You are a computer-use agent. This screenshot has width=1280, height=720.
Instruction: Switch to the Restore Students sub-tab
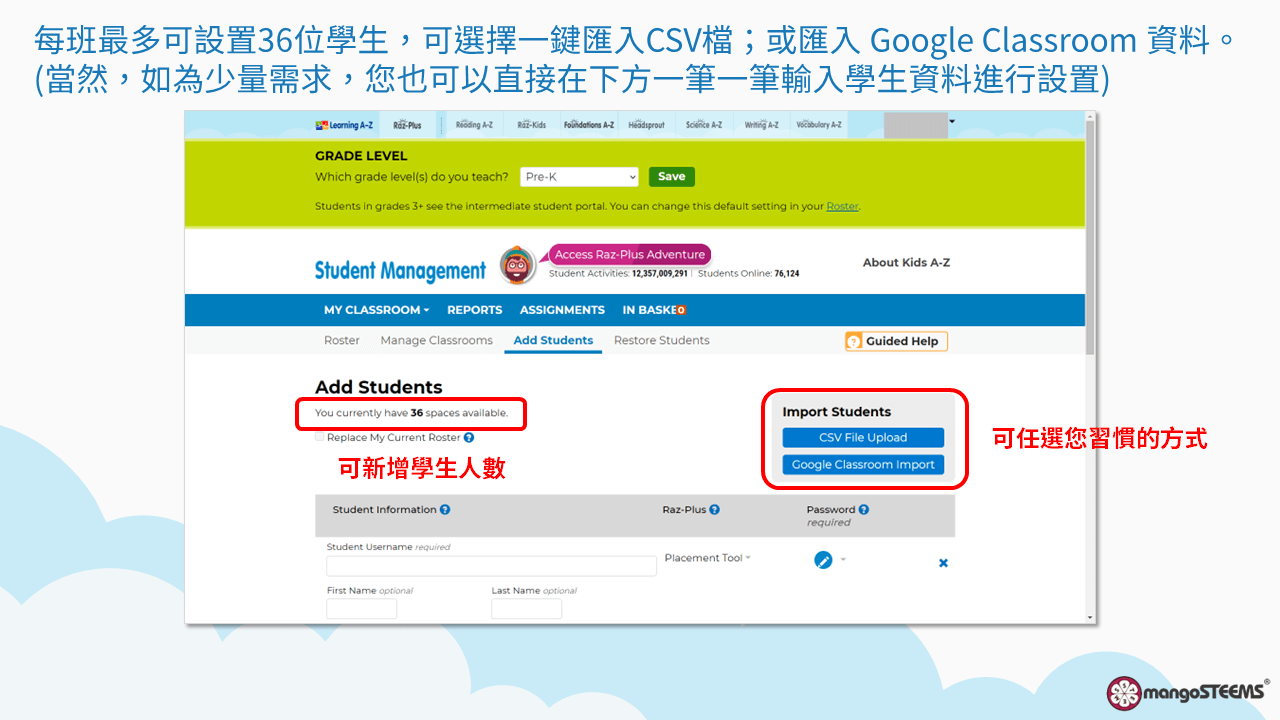[661, 341]
